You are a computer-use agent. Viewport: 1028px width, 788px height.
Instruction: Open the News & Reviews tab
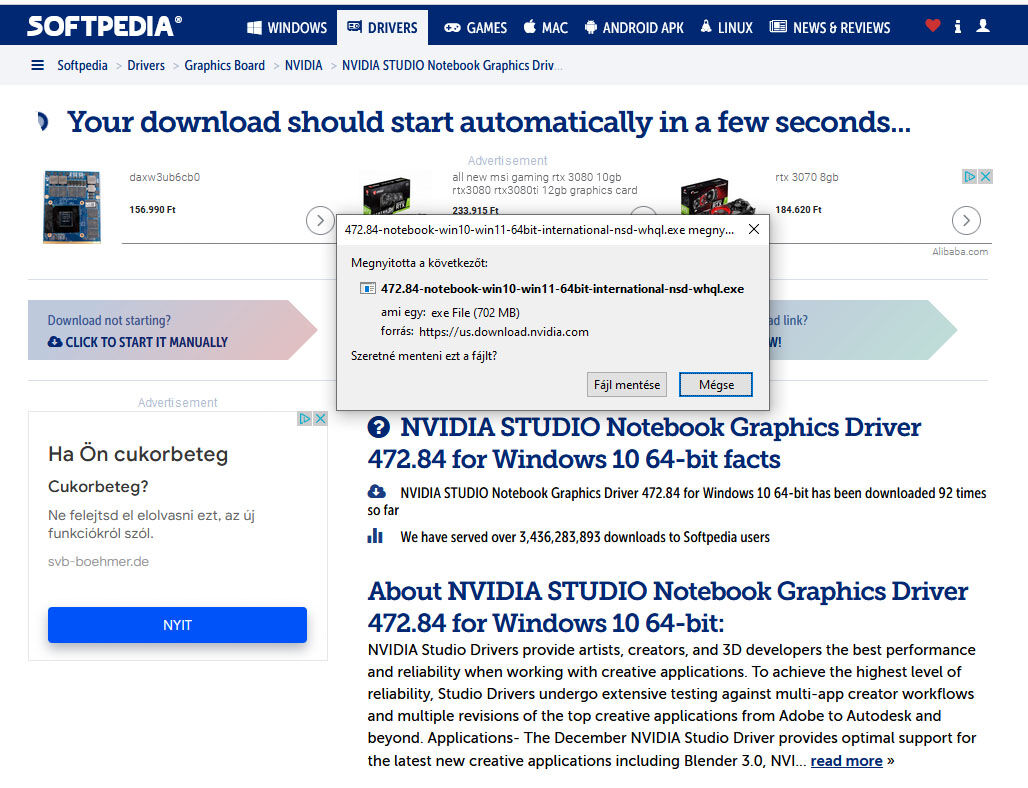(x=830, y=28)
